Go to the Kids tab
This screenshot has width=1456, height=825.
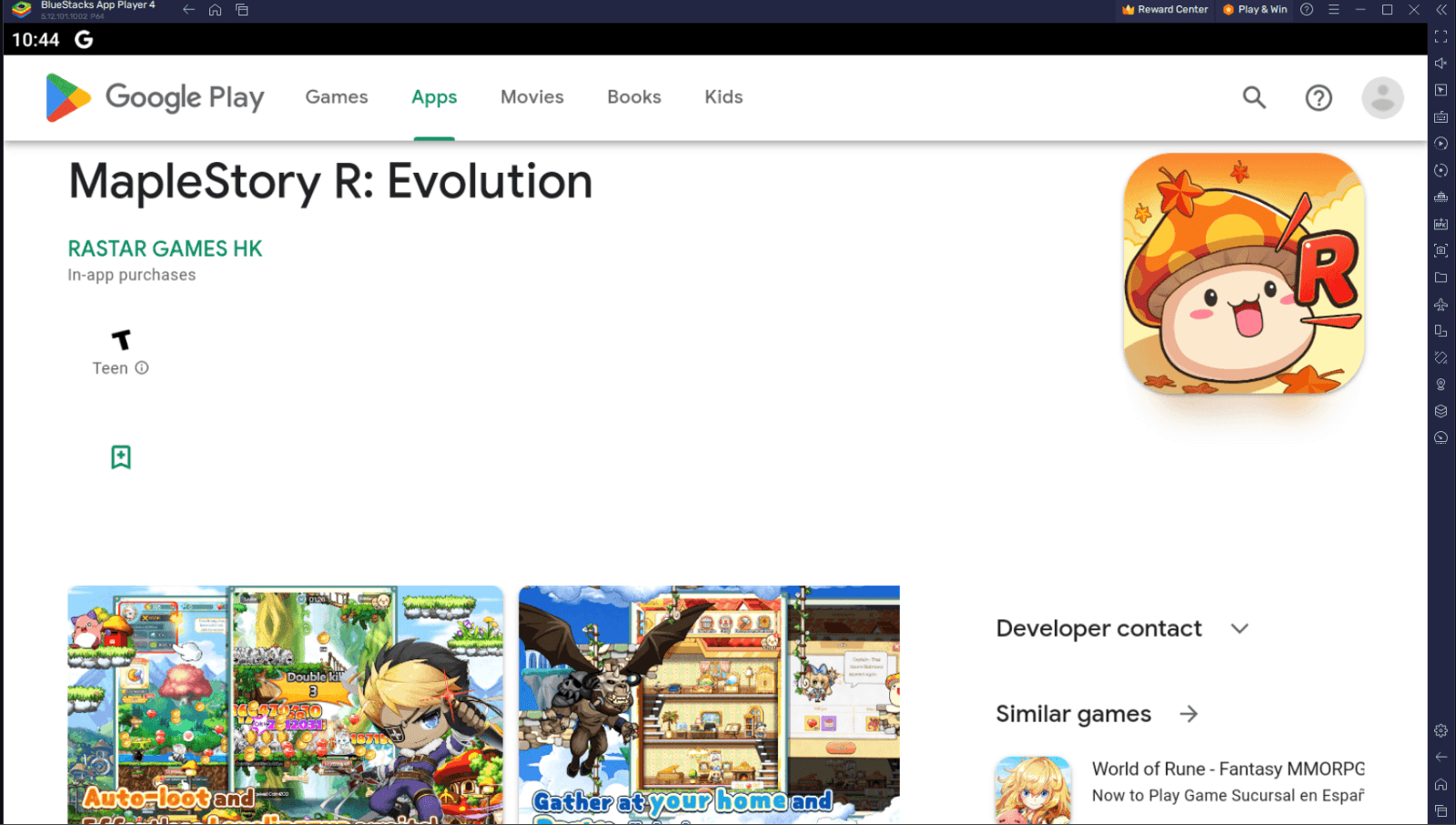(x=723, y=96)
